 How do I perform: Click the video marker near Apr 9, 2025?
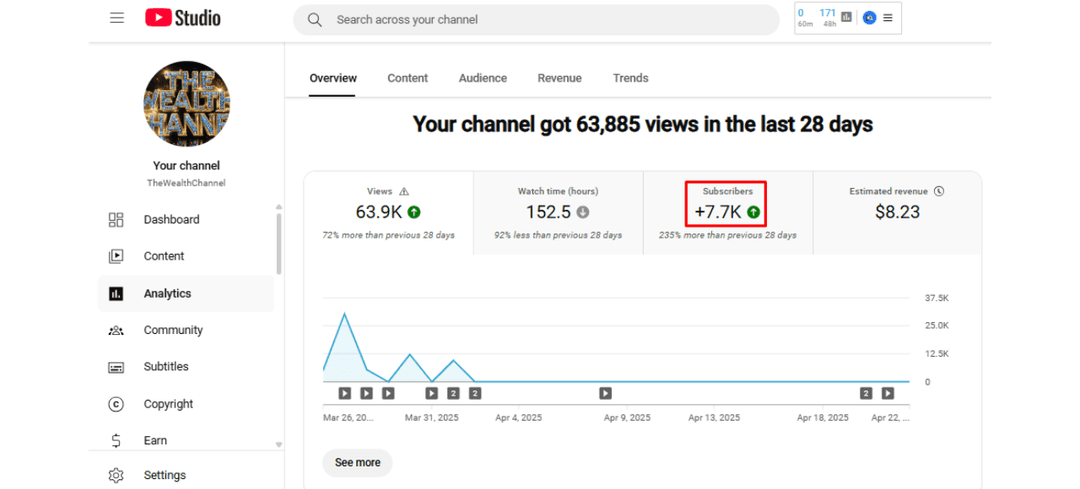605,393
